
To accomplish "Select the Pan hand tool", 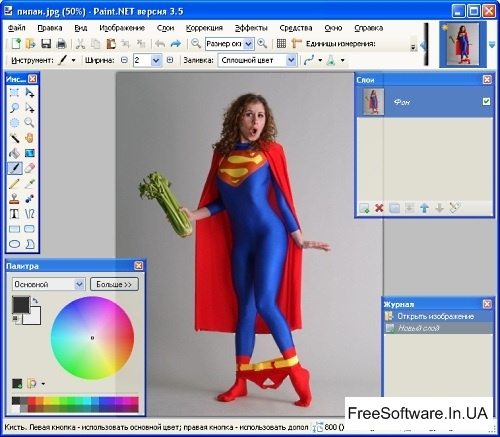I will click(30, 138).
